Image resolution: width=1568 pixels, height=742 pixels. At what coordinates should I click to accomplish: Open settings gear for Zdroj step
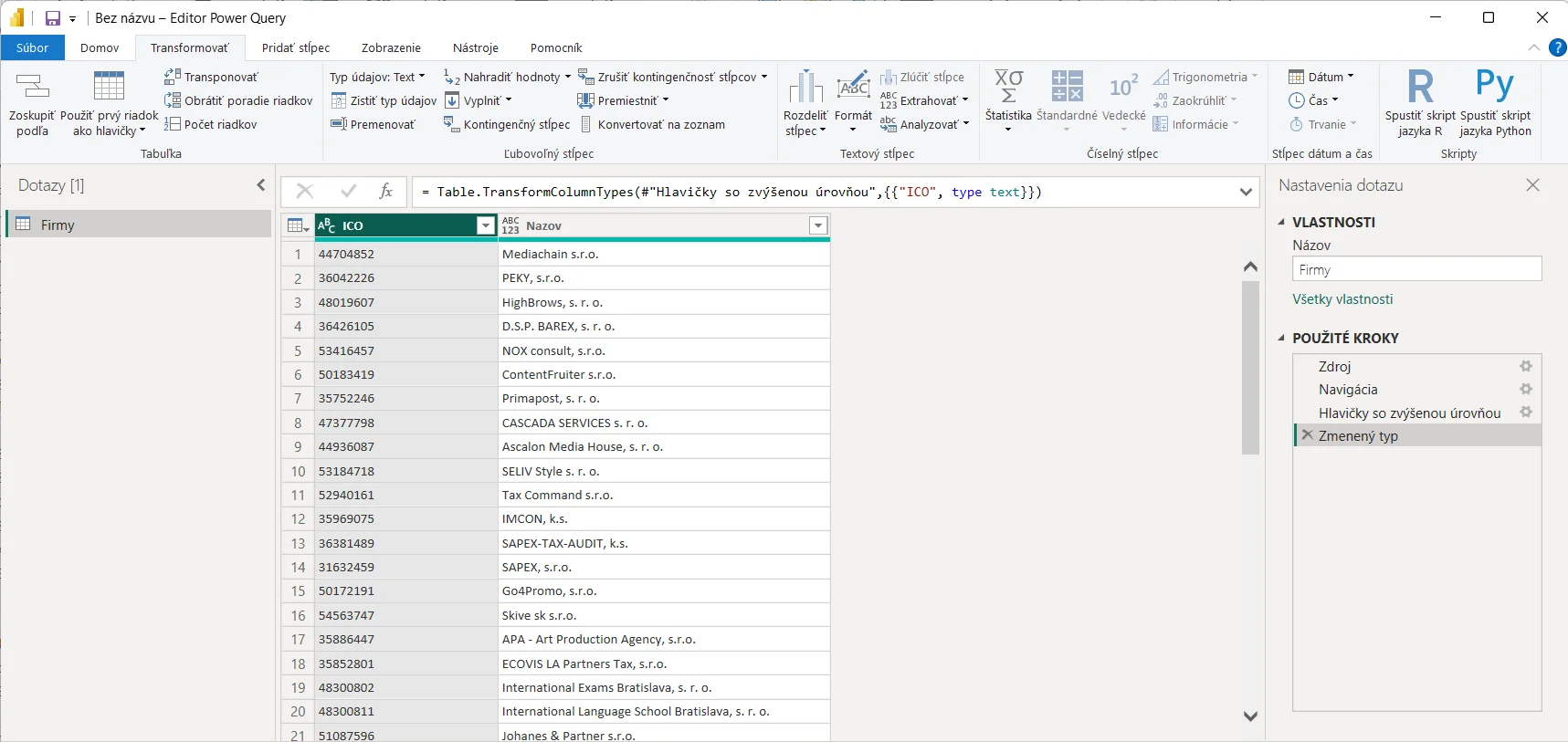pos(1525,366)
